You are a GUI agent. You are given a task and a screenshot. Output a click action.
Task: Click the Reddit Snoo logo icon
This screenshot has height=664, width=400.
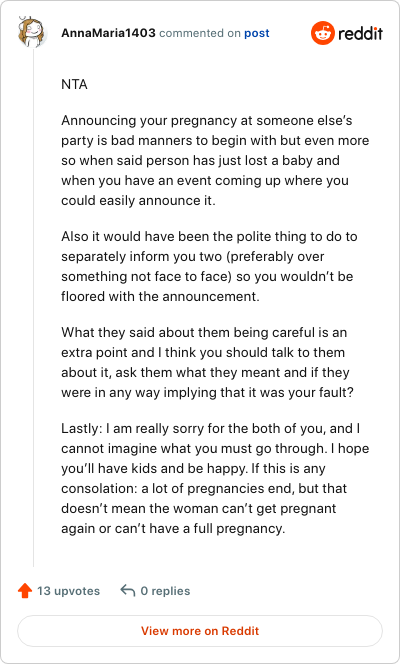tap(323, 33)
